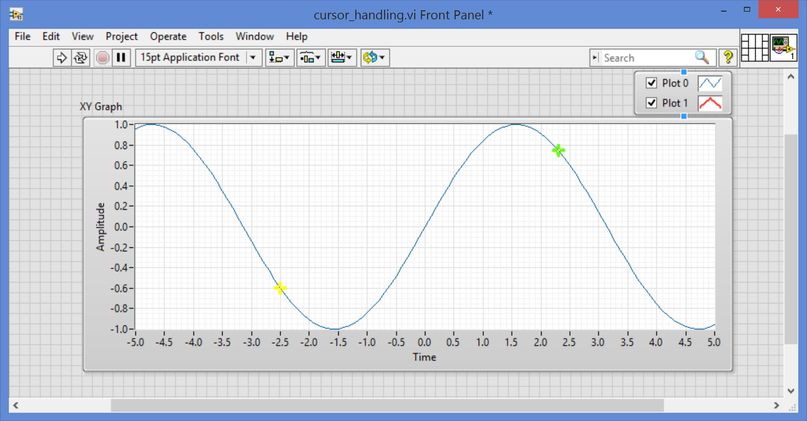Click the scroll up arrow
This screenshot has height=421, width=807.
(791, 77)
